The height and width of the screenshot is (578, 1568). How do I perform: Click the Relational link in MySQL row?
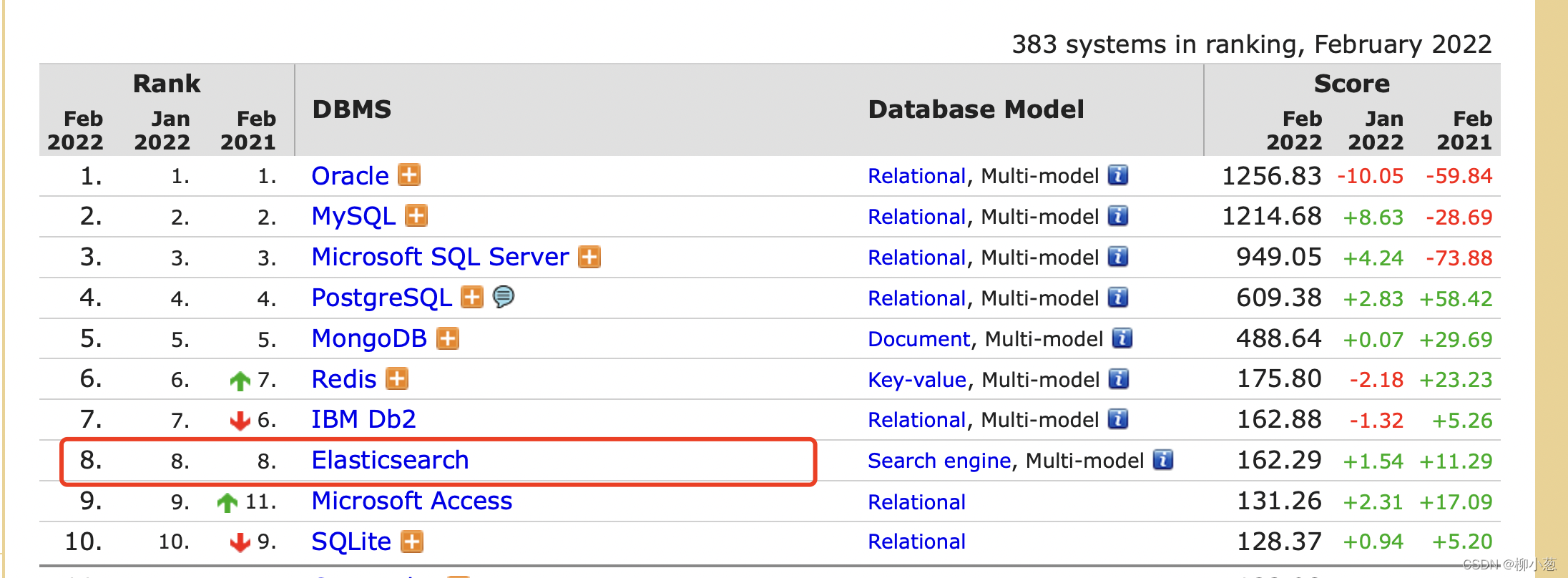tap(916, 217)
